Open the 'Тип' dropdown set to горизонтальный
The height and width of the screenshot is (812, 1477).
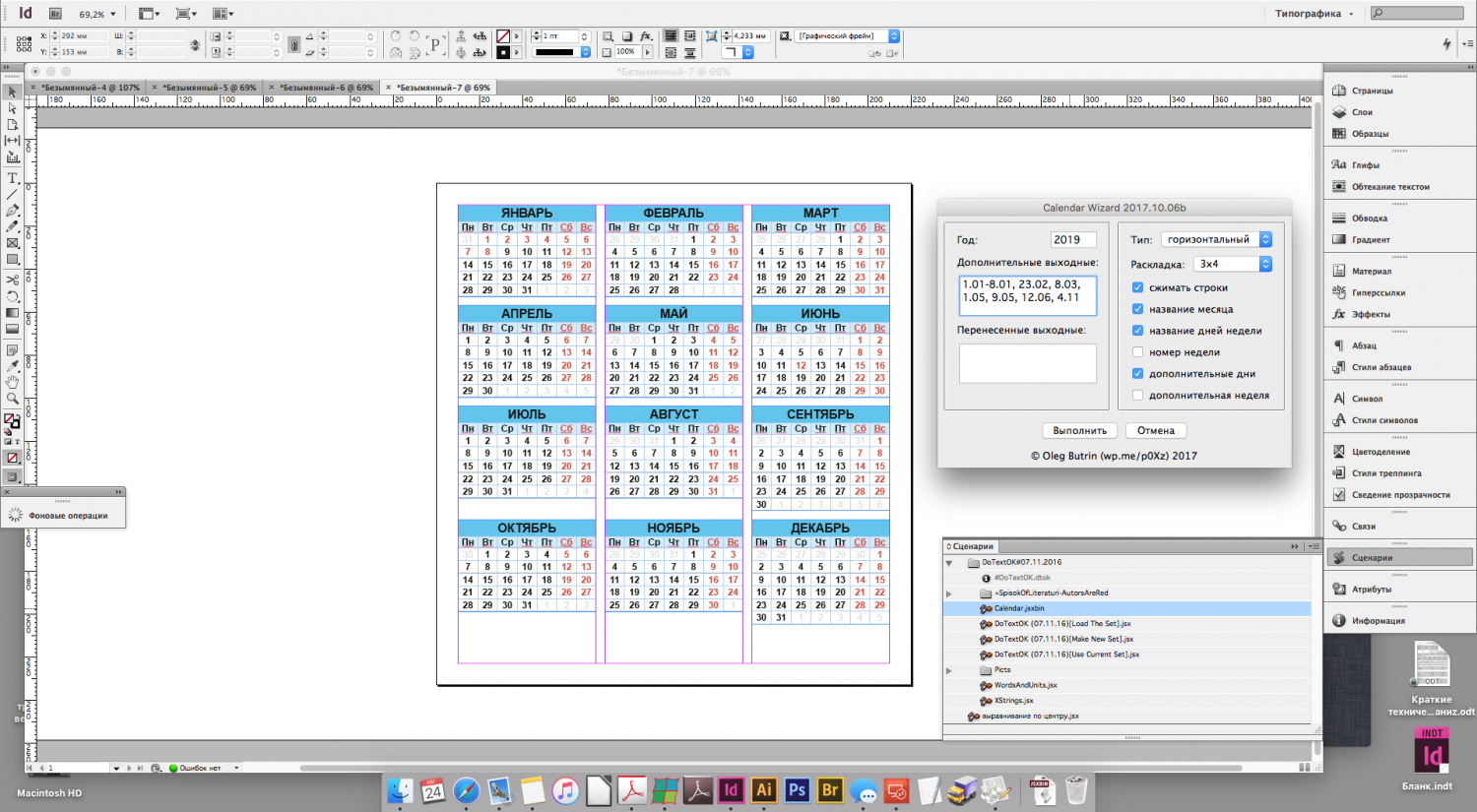click(x=1216, y=239)
